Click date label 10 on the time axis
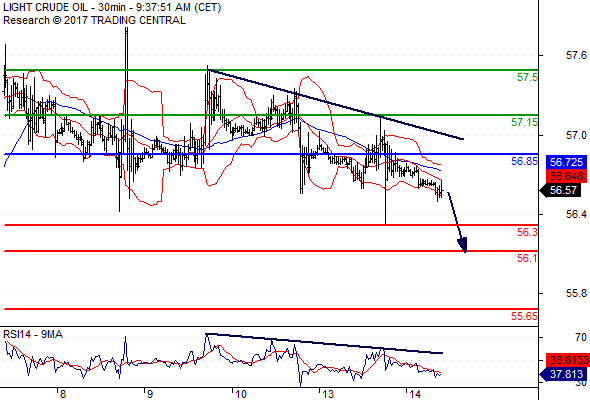The image size is (590, 400). pos(240,394)
